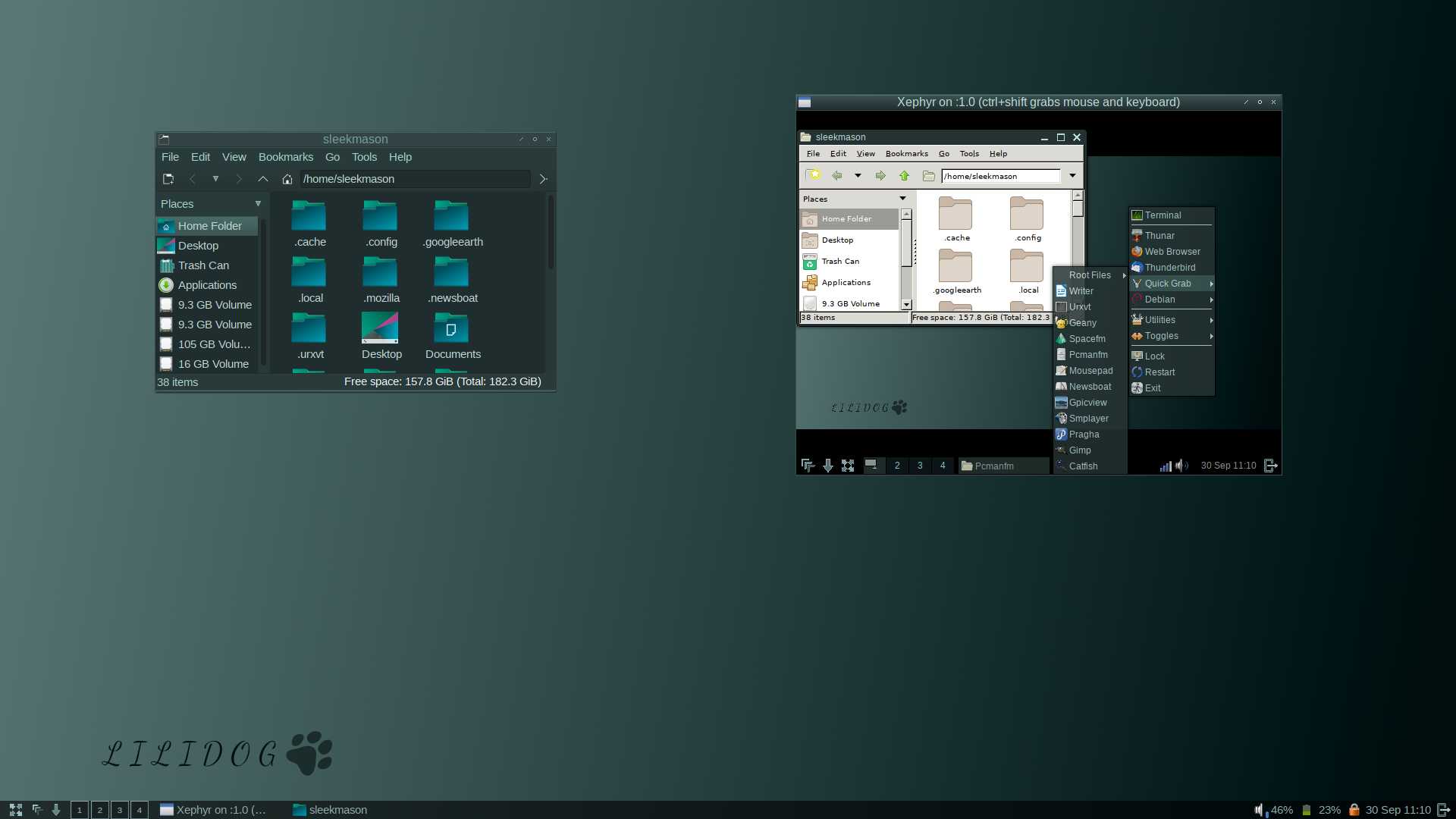The width and height of the screenshot is (1456, 819).
Task: Click the logout icon at panel's right end
Action: pos(1443,810)
